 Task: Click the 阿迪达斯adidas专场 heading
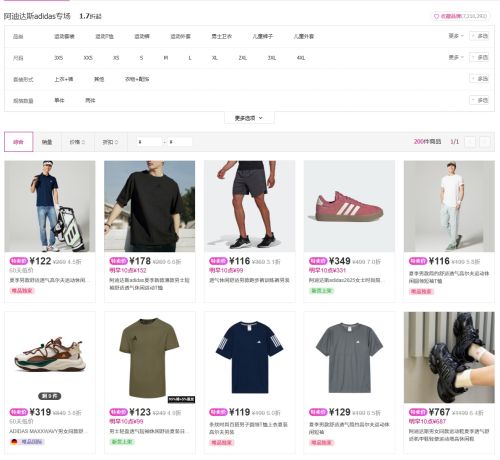click(x=37, y=16)
